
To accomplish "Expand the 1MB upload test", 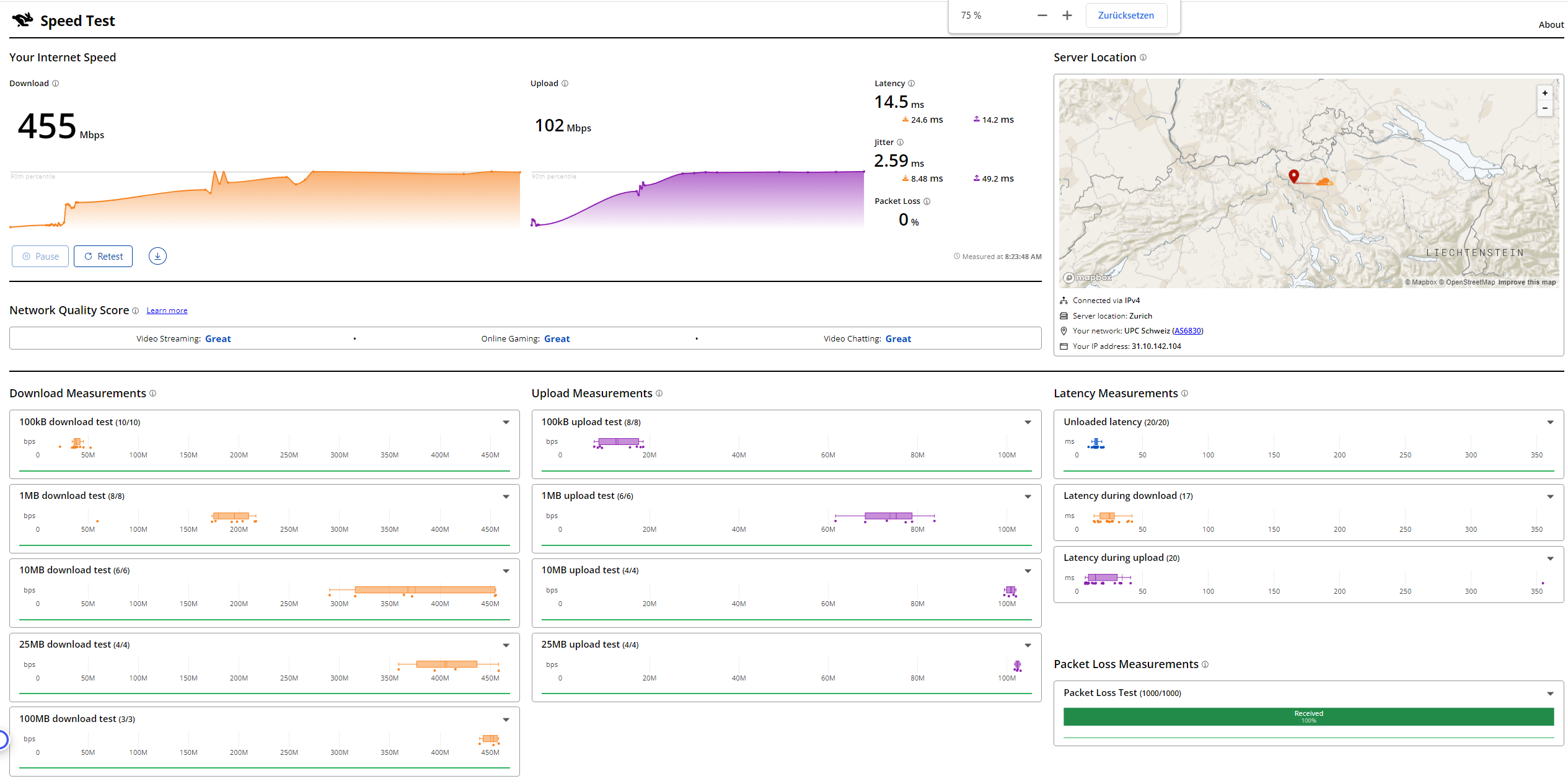I will click(1028, 496).
